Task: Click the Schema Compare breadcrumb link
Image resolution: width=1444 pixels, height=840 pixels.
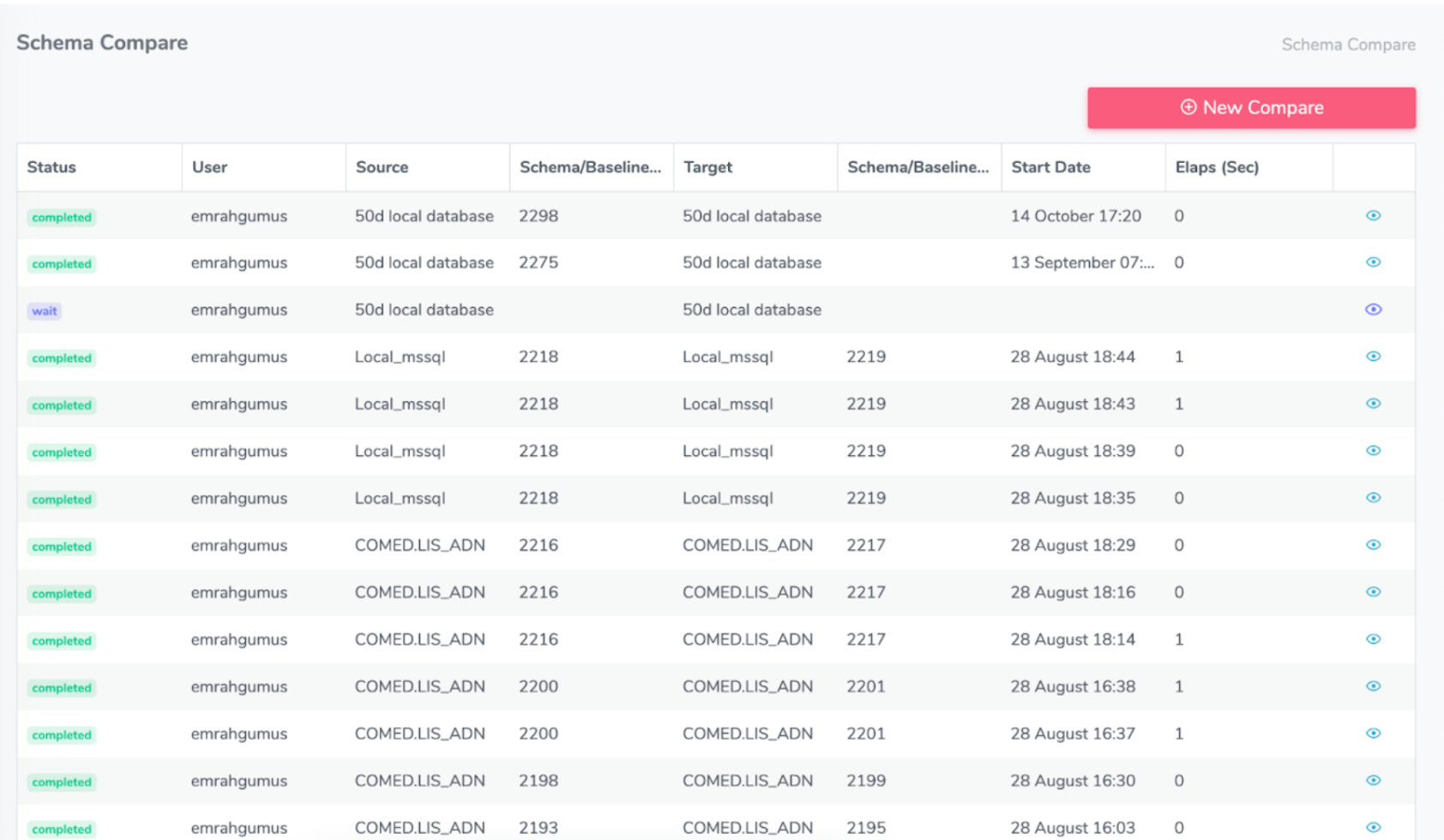Action: click(x=1348, y=45)
